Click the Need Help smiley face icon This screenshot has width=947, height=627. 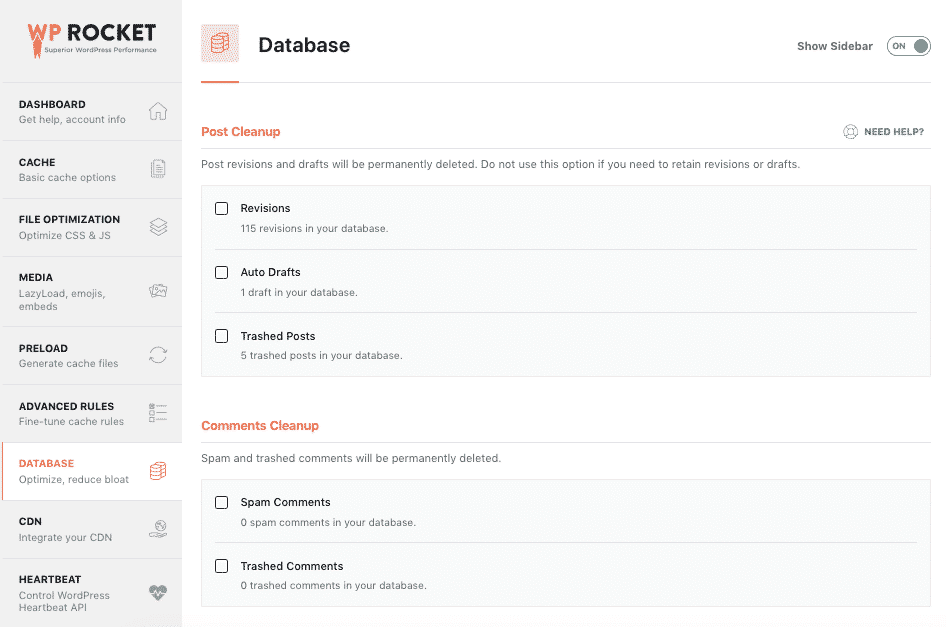coord(849,130)
